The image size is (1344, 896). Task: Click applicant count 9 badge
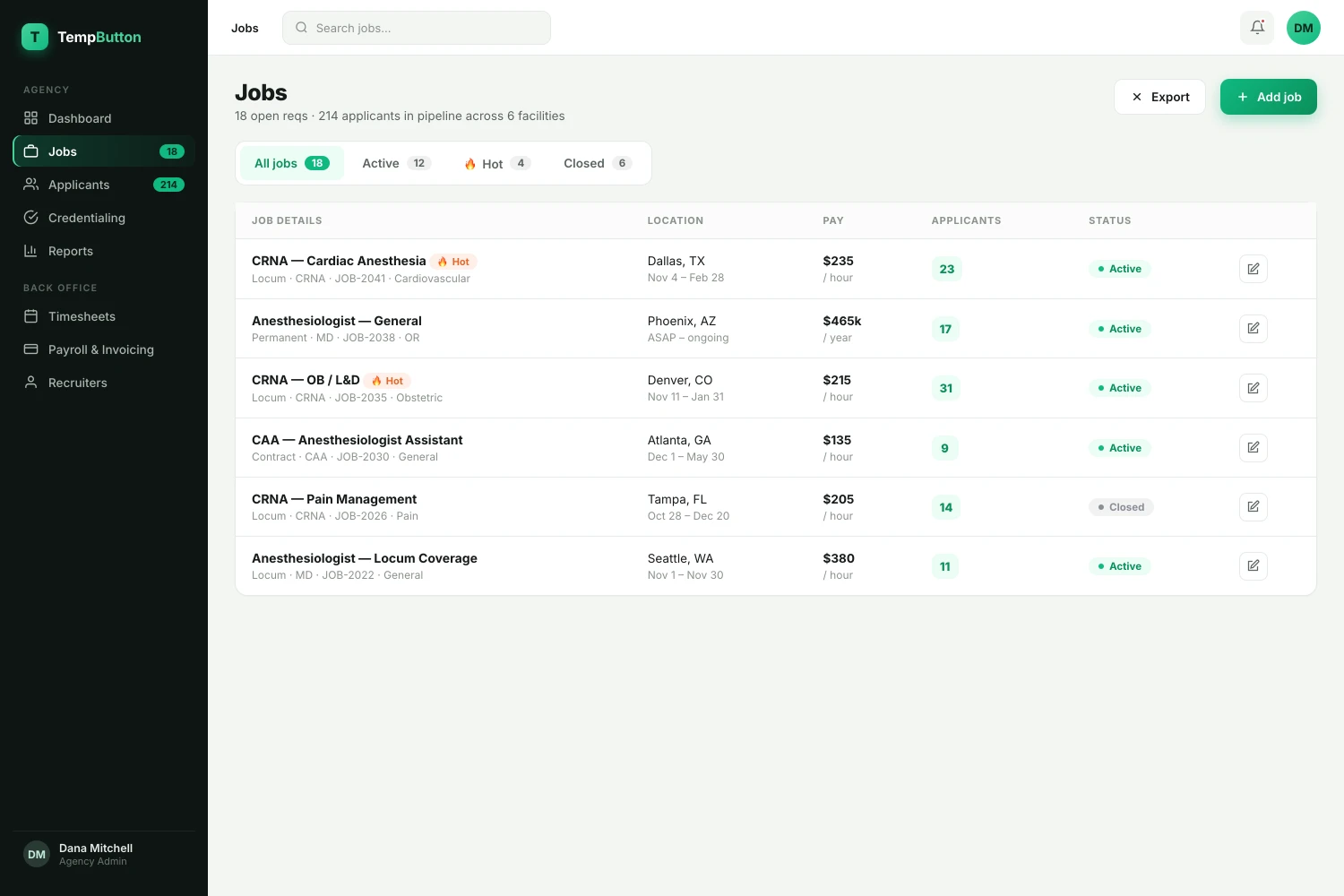tap(944, 448)
